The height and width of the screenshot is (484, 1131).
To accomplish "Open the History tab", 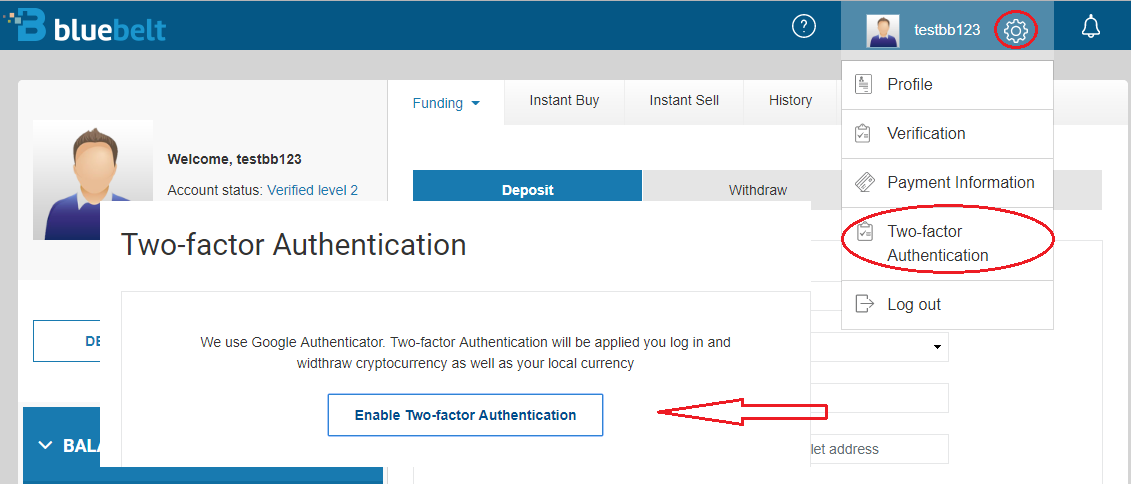I will click(791, 101).
